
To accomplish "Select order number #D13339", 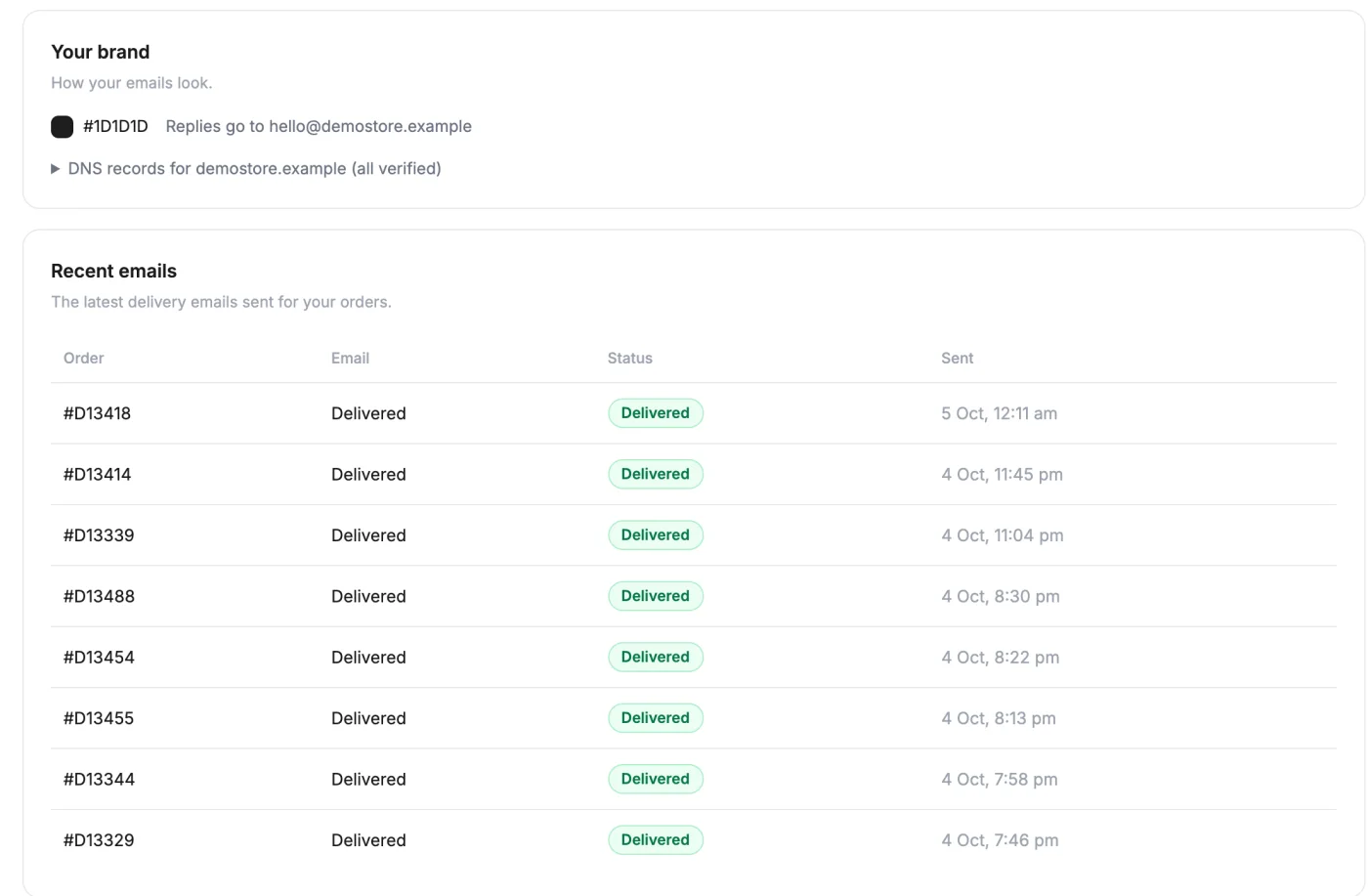I will tap(99, 535).
